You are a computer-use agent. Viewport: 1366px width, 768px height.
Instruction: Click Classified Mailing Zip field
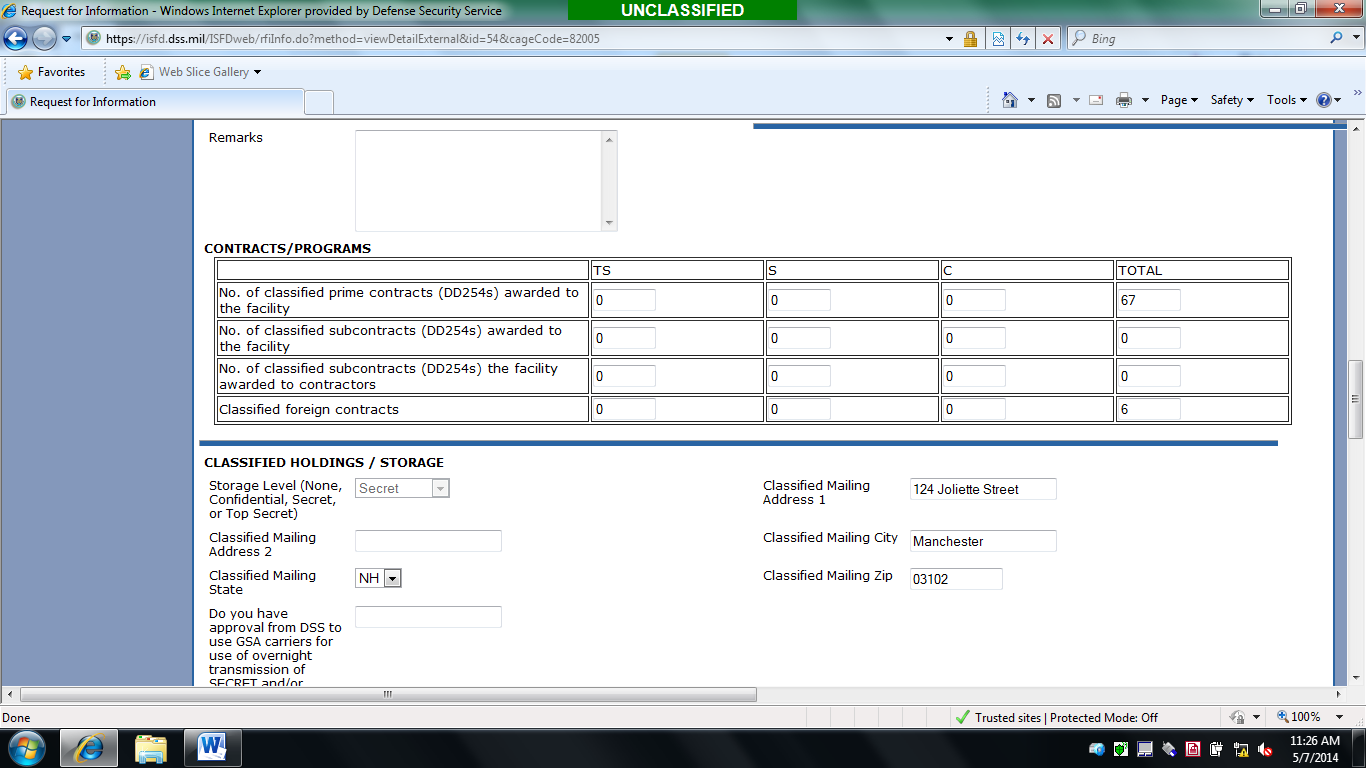pos(956,579)
